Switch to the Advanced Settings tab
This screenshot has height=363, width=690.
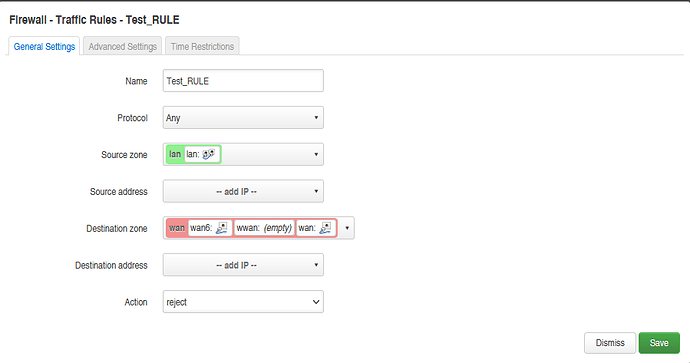click(123, 46)
